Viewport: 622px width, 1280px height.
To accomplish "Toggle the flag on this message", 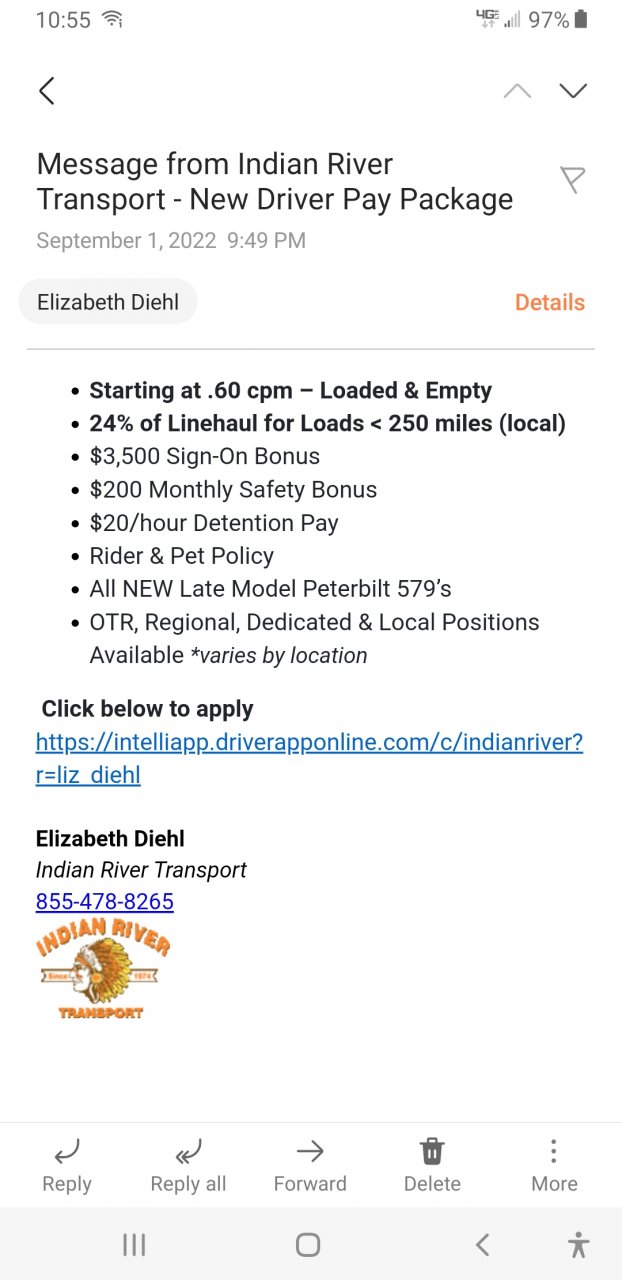I will point(572,180).
